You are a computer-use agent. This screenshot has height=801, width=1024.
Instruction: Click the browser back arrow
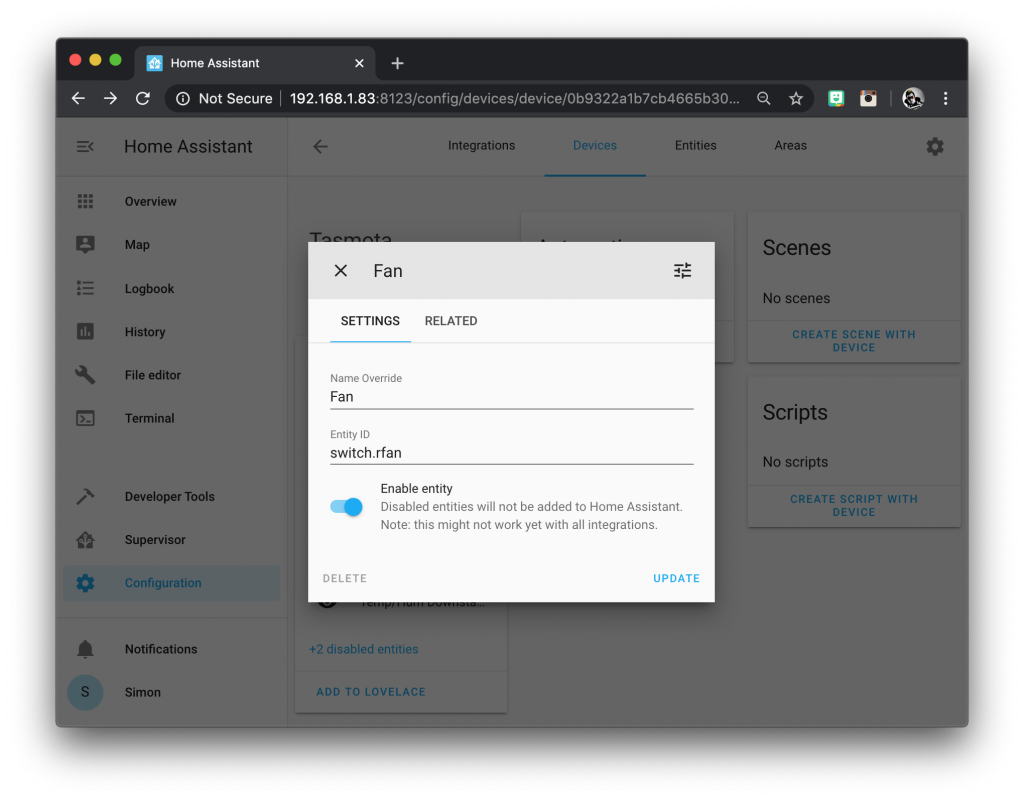point(78,99)
